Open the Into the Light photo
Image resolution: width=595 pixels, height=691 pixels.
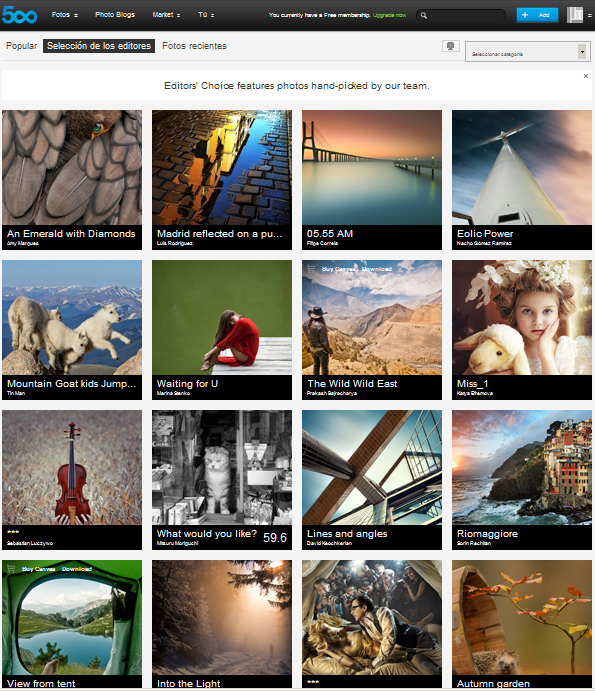[x=222, y=617]
